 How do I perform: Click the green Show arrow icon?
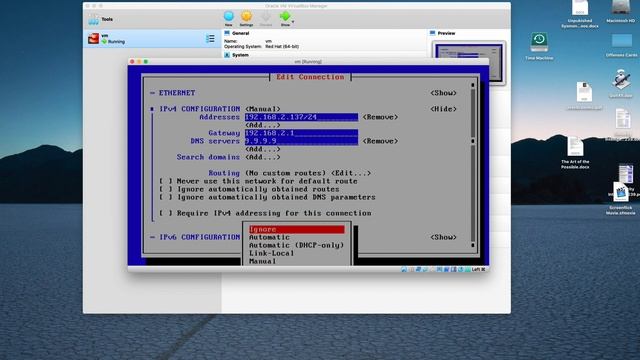[x=285, y=16]
